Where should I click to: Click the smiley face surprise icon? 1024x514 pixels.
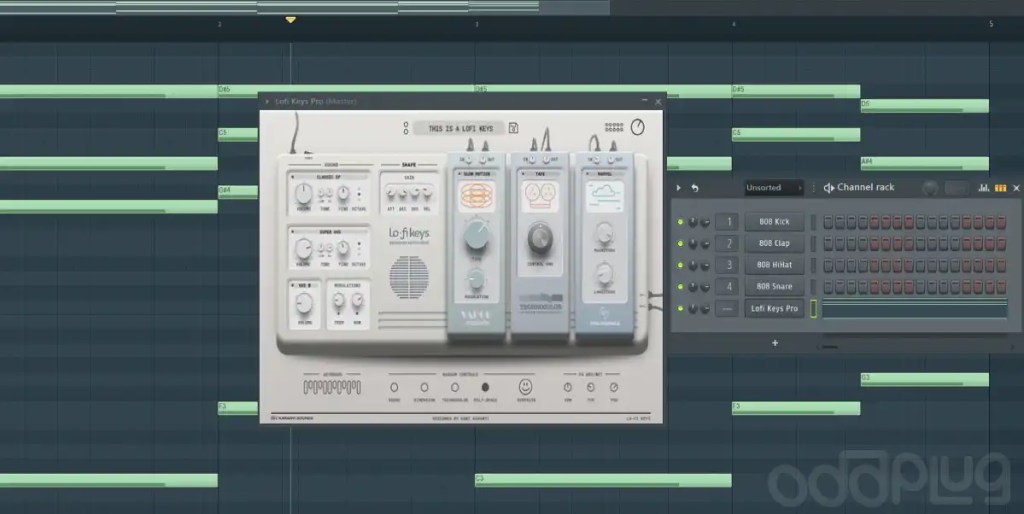(526, 387)
